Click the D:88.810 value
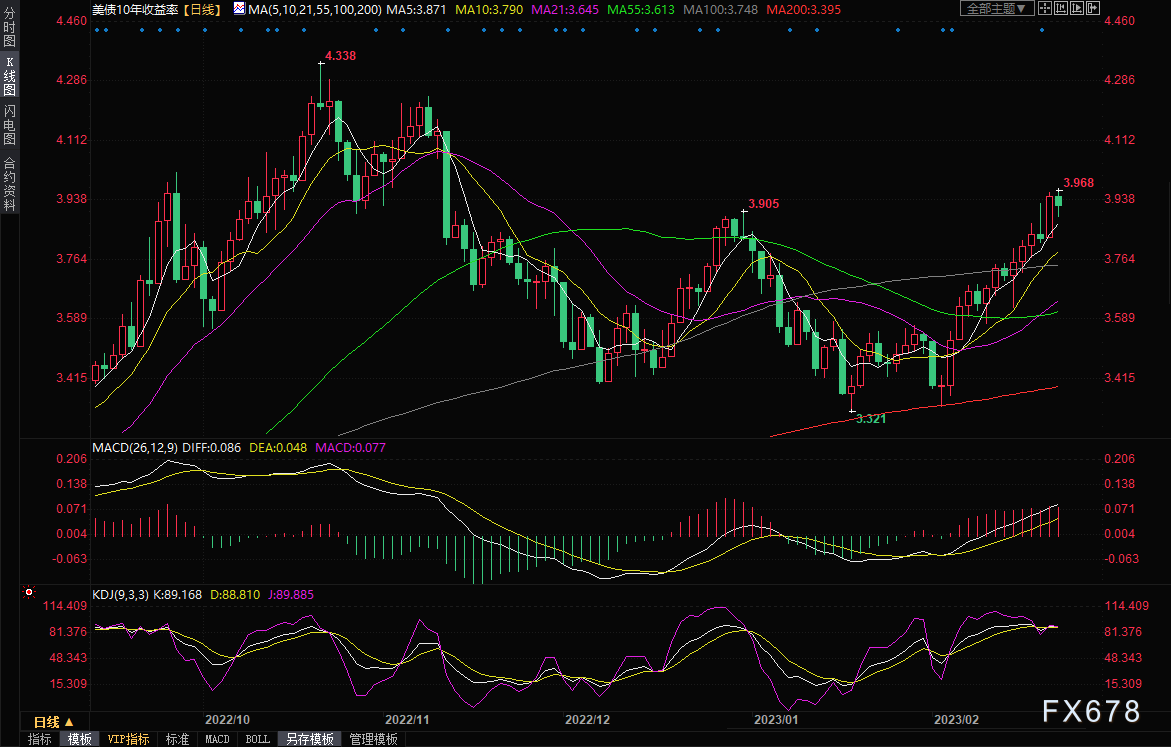The image size is (1171, 747). 235,595
